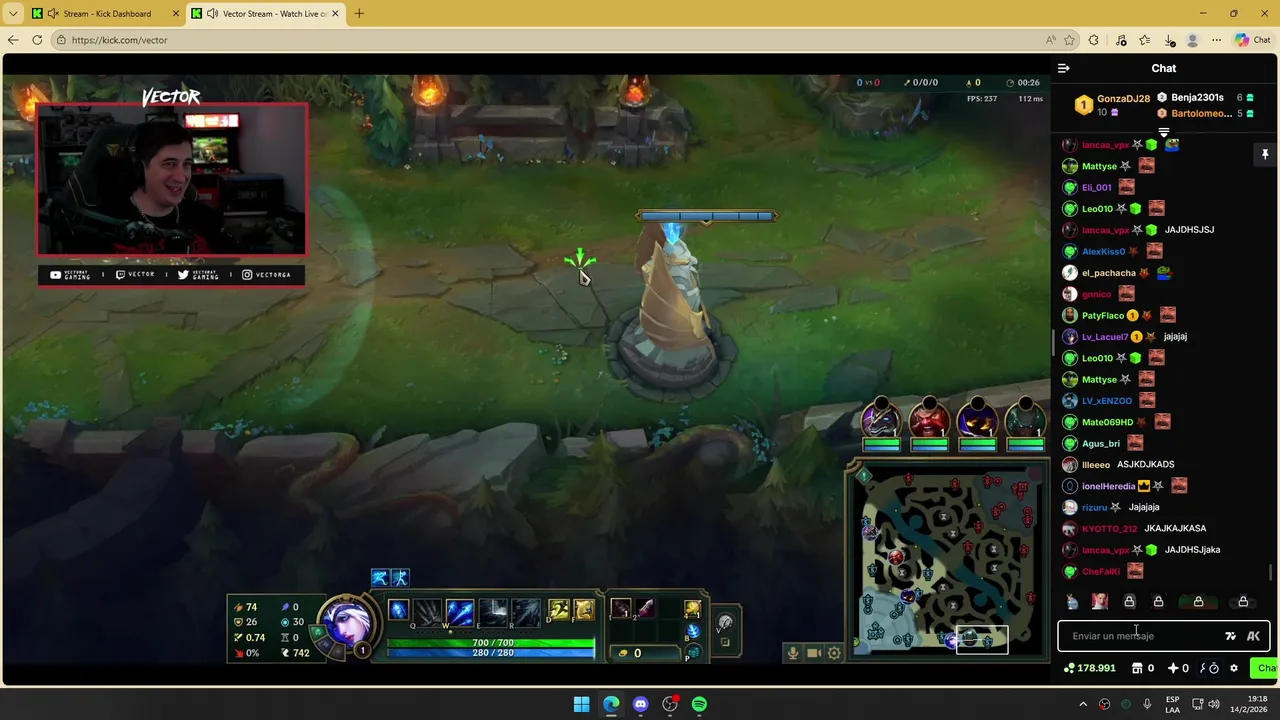Click username el_pachacha in chat
This screenshot has height=720, width=1280.
(x=1109, y=273)
